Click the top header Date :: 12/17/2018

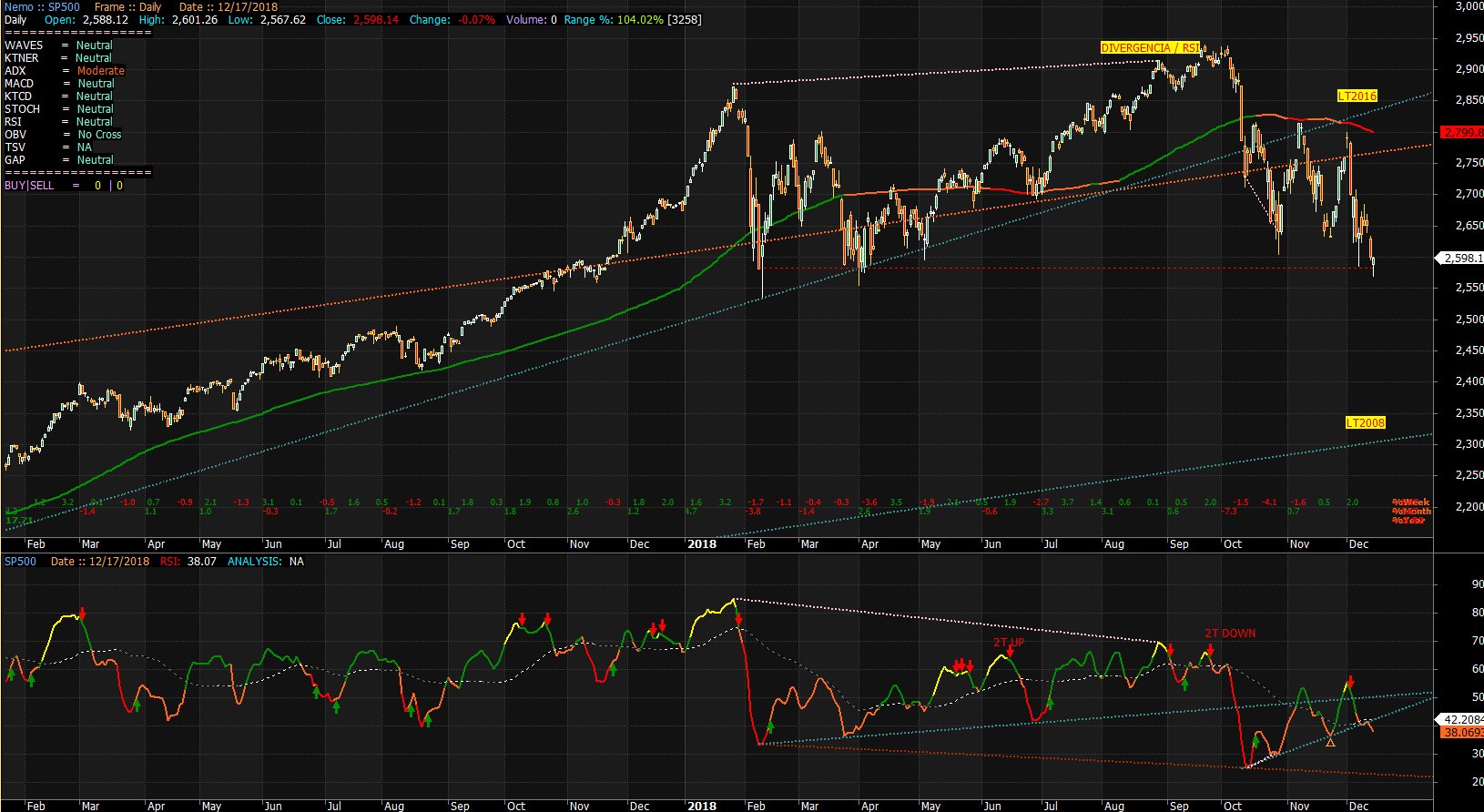tap(229, 6)
